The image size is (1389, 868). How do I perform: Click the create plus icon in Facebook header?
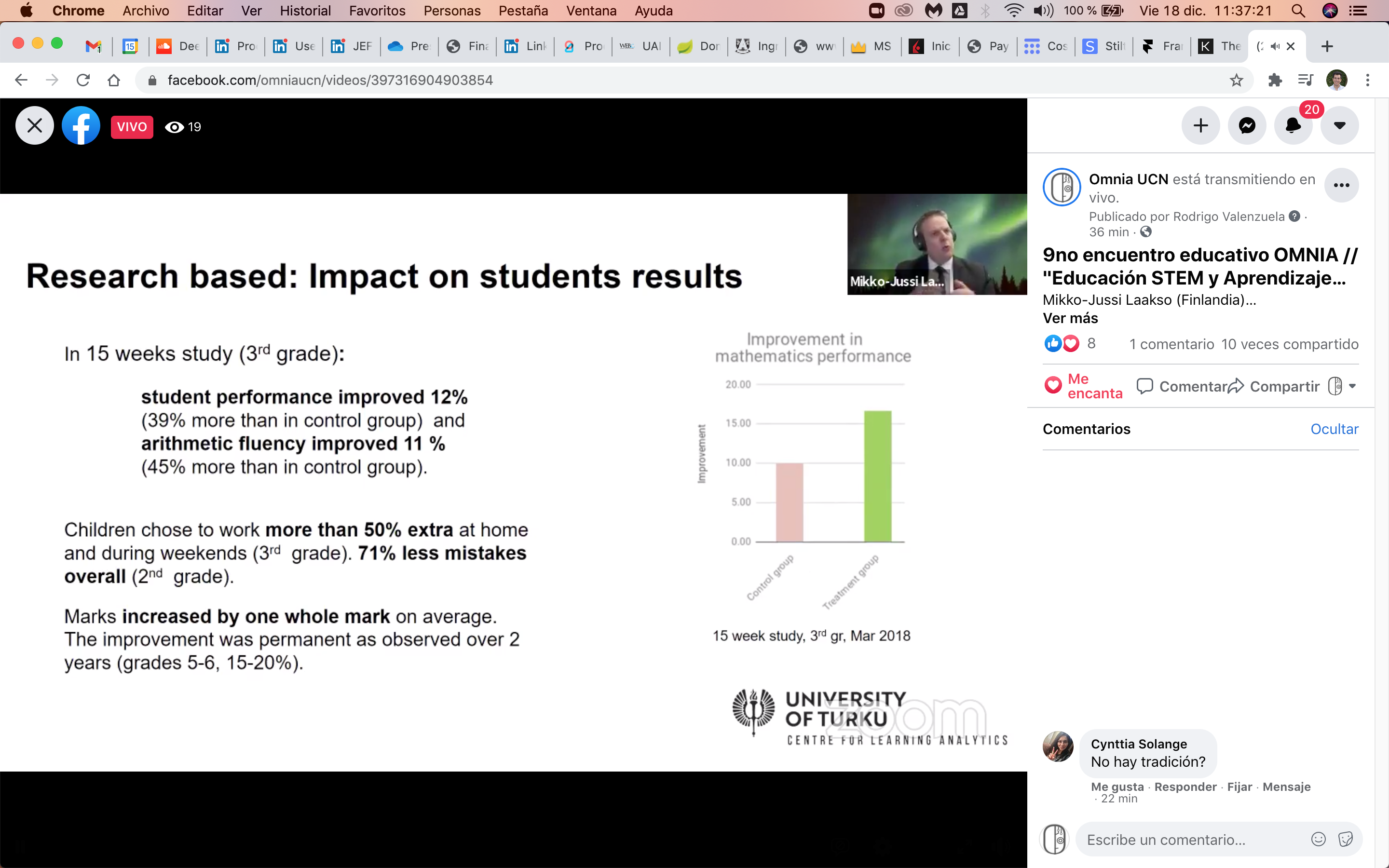tap(1200, 126)
